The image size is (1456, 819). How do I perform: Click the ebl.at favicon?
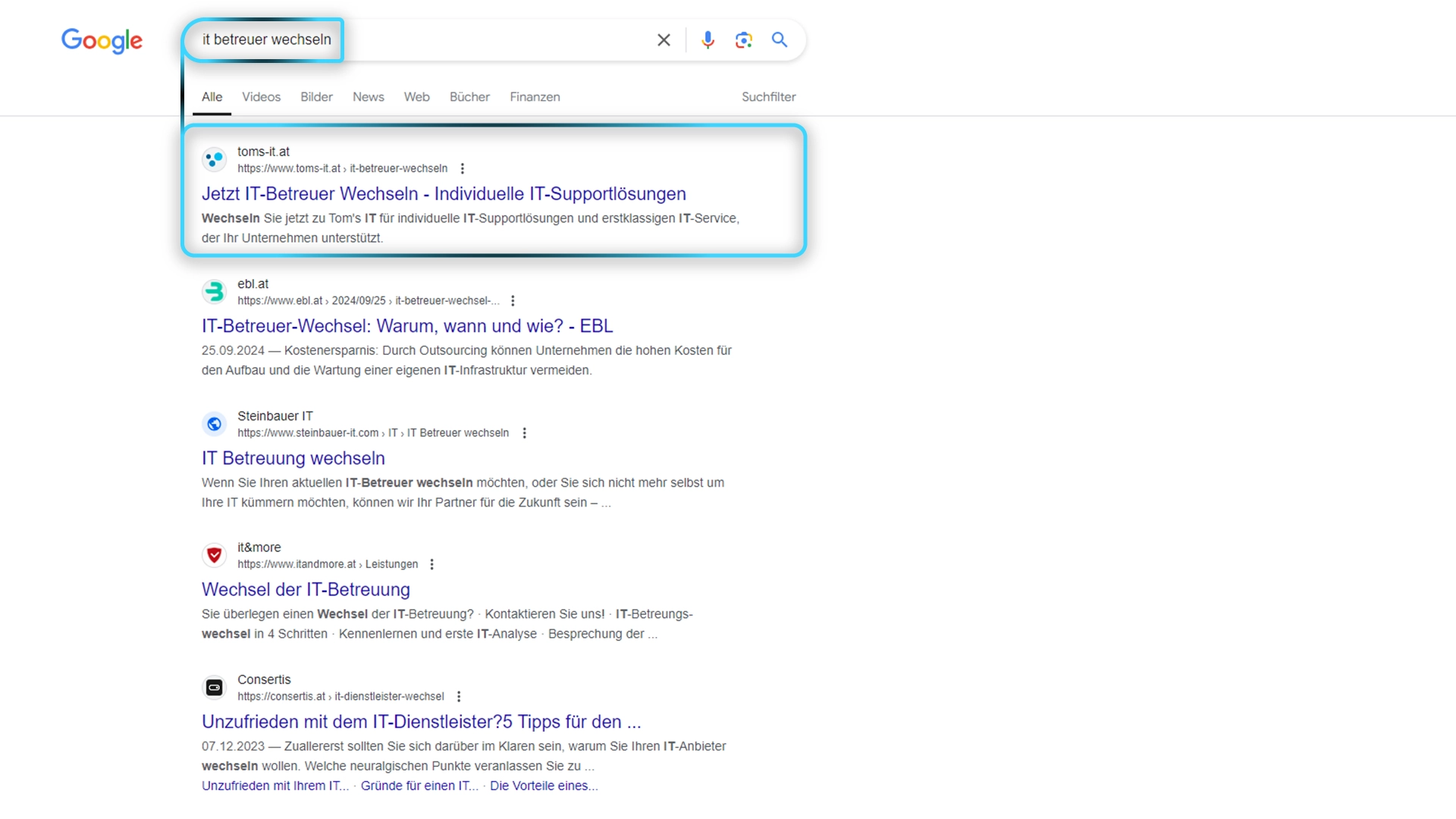coord(215,291)
